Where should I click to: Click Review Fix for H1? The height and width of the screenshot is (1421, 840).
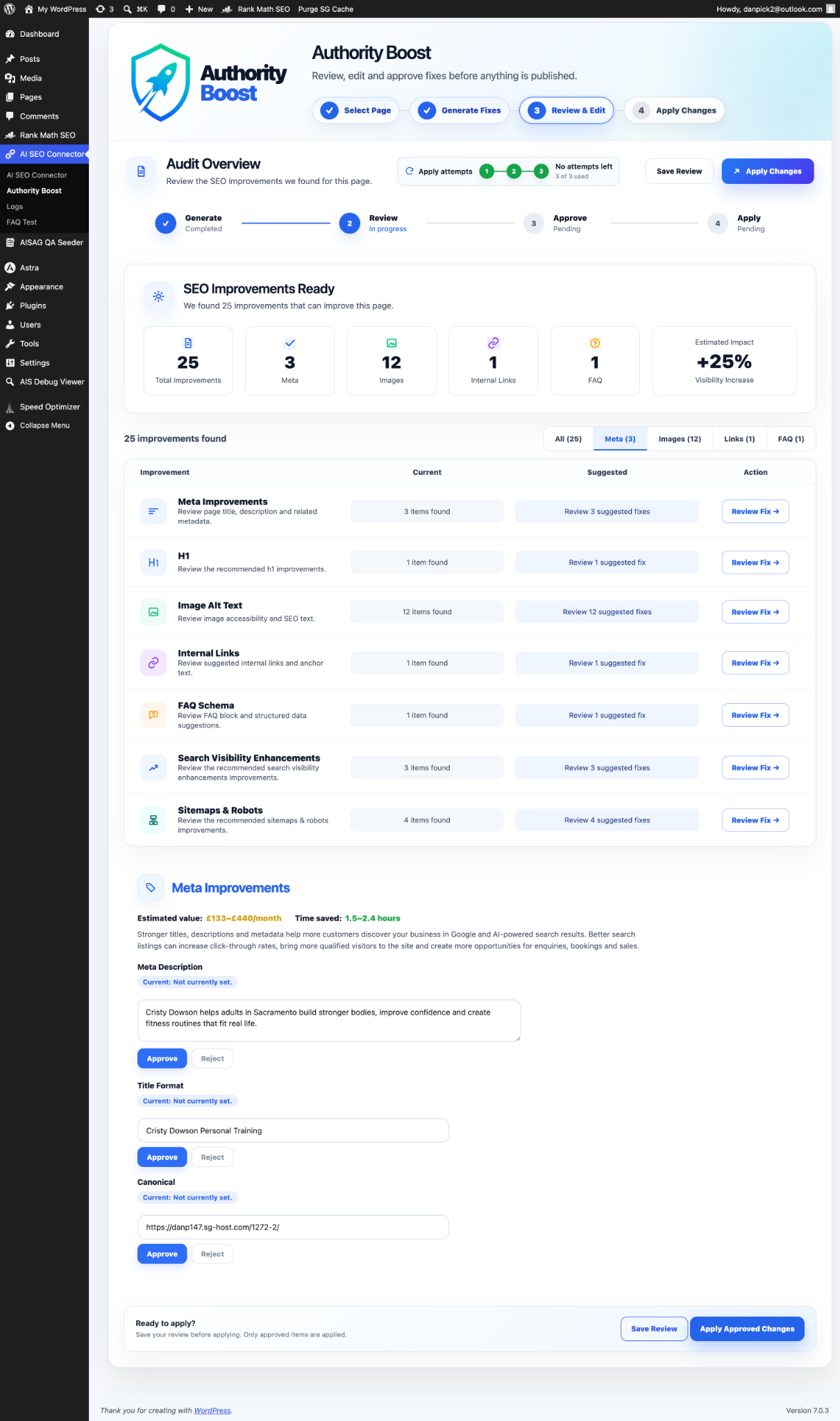(755, 562)
